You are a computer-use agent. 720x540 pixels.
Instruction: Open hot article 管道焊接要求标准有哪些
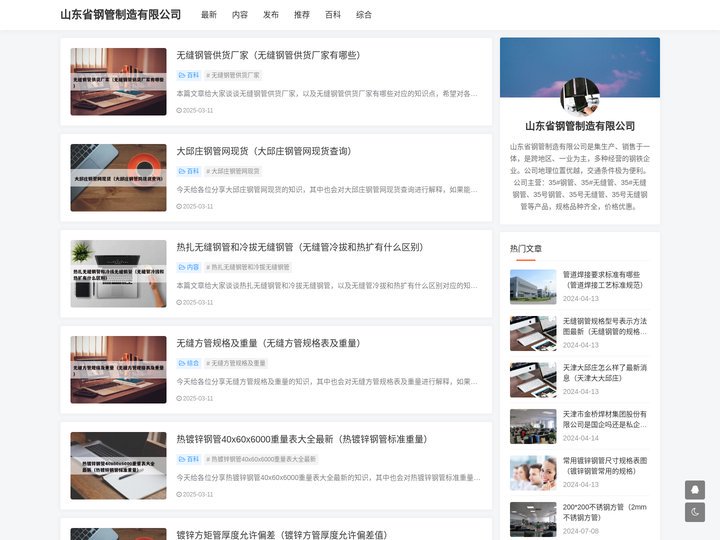coord(603,280)
